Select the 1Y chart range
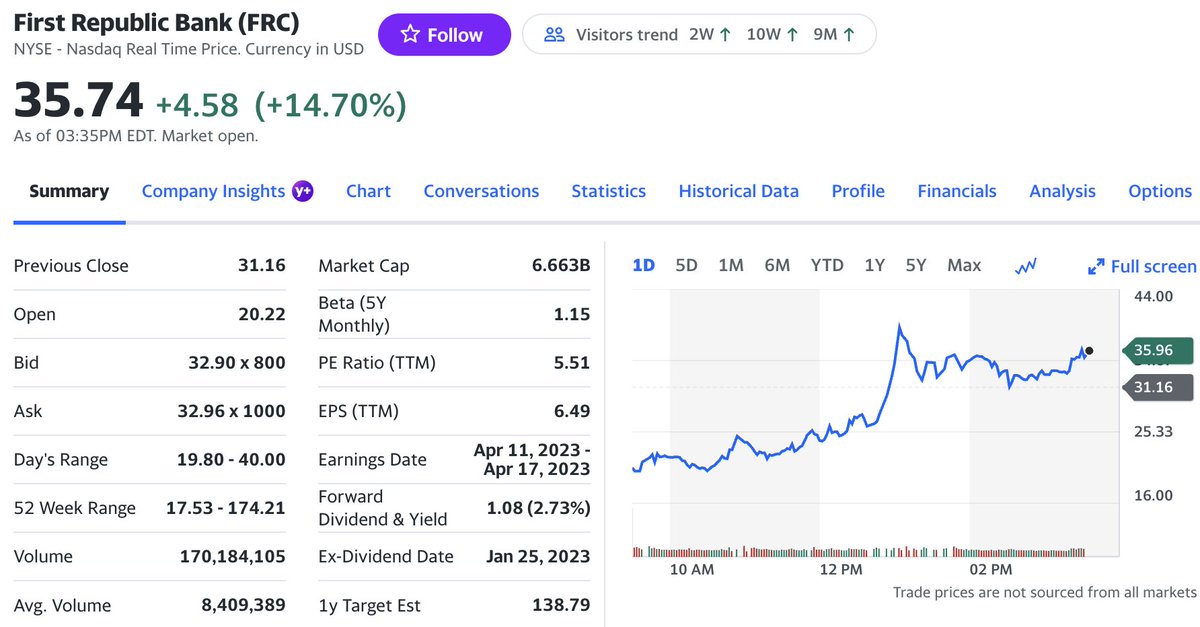 (x=875, y=265)
